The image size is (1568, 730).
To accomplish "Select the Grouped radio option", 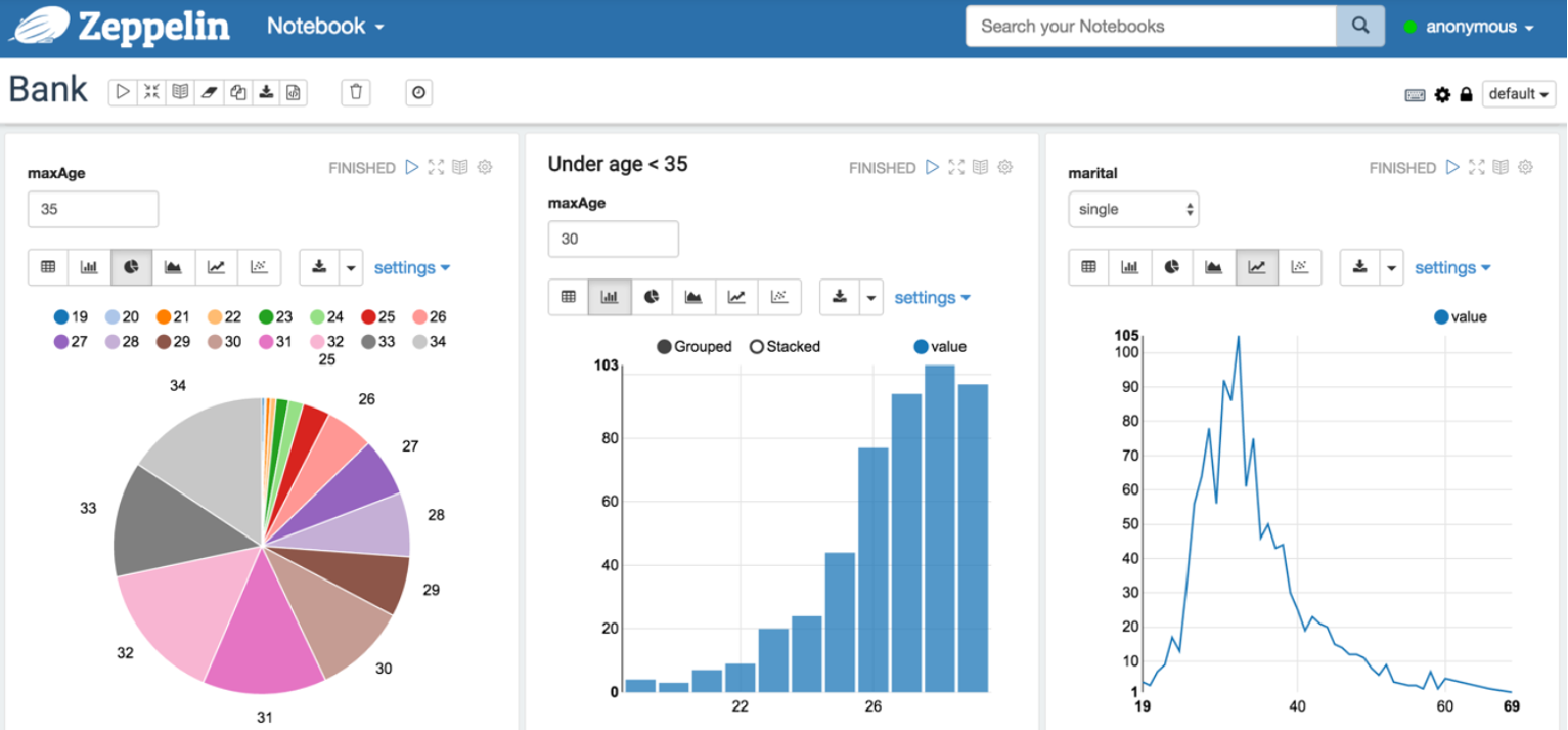I will tap(694, 347).
